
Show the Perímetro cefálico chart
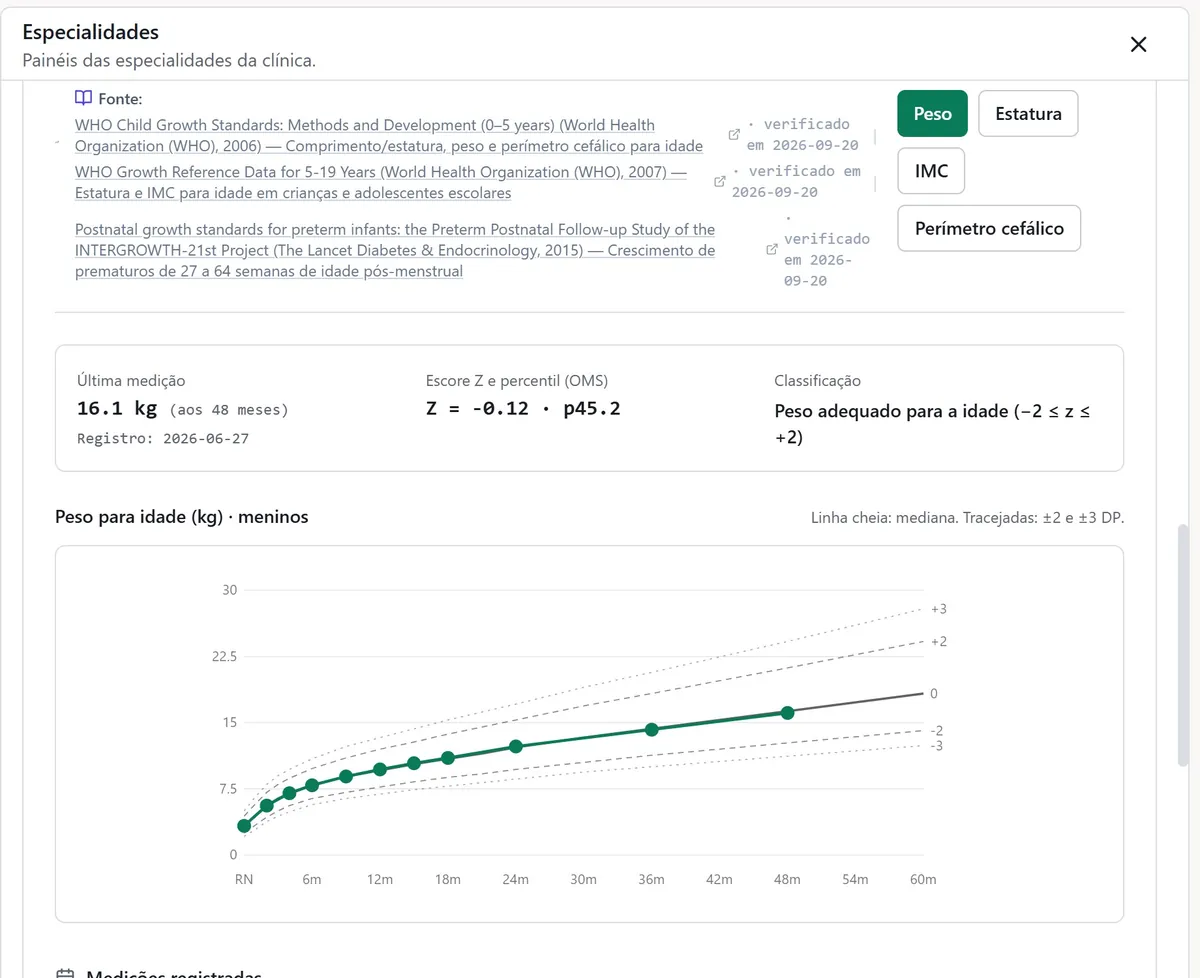pos(989,228)
